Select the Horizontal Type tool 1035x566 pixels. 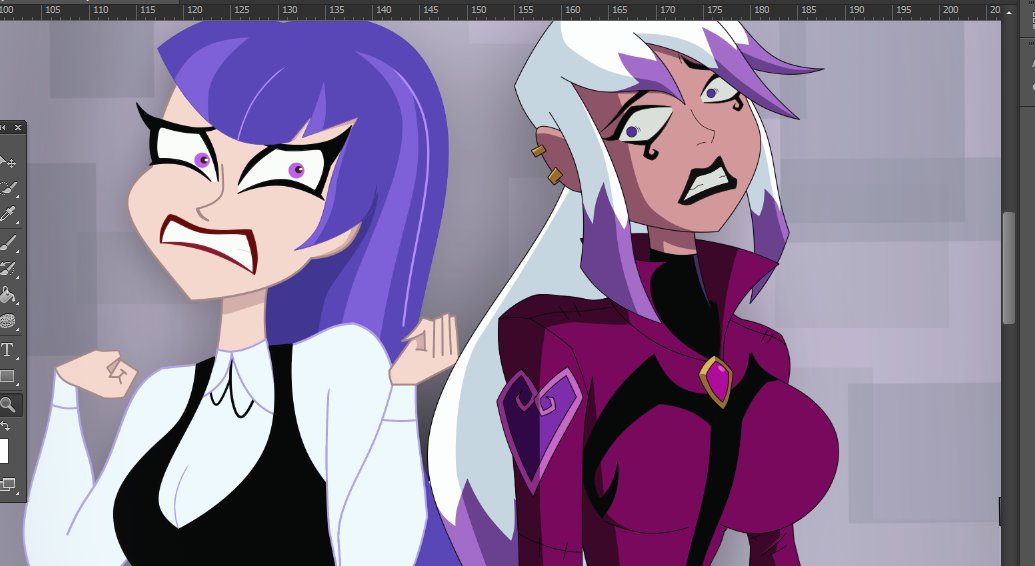point(7,349)
